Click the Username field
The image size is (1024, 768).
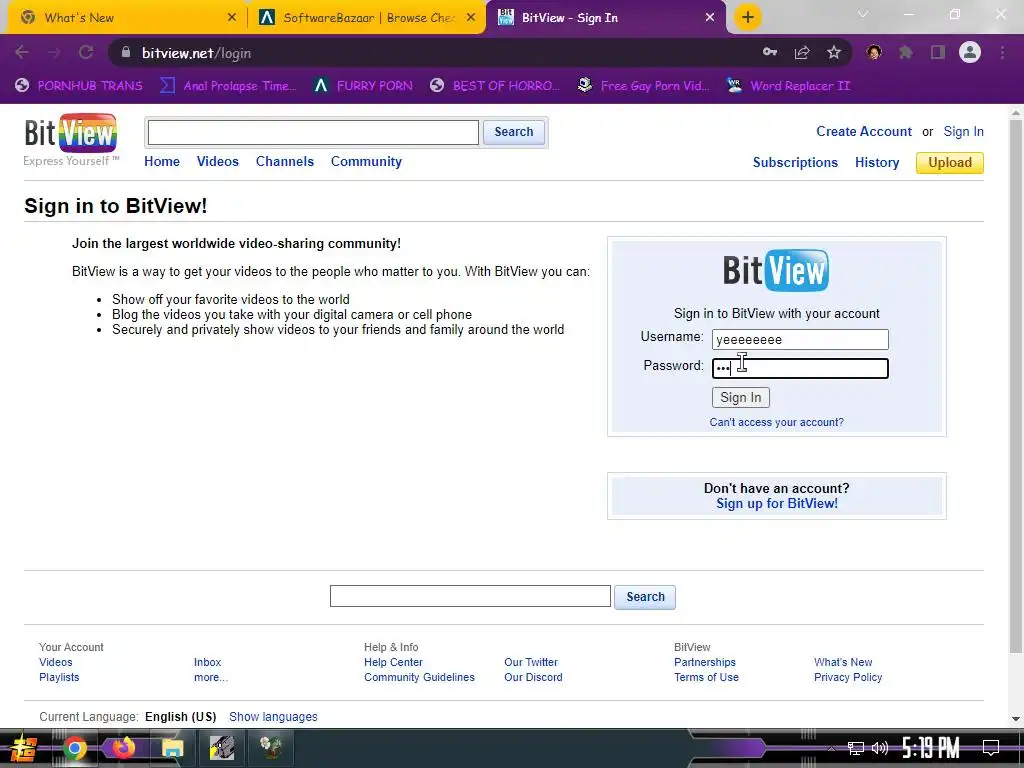[x=800, y=340]
